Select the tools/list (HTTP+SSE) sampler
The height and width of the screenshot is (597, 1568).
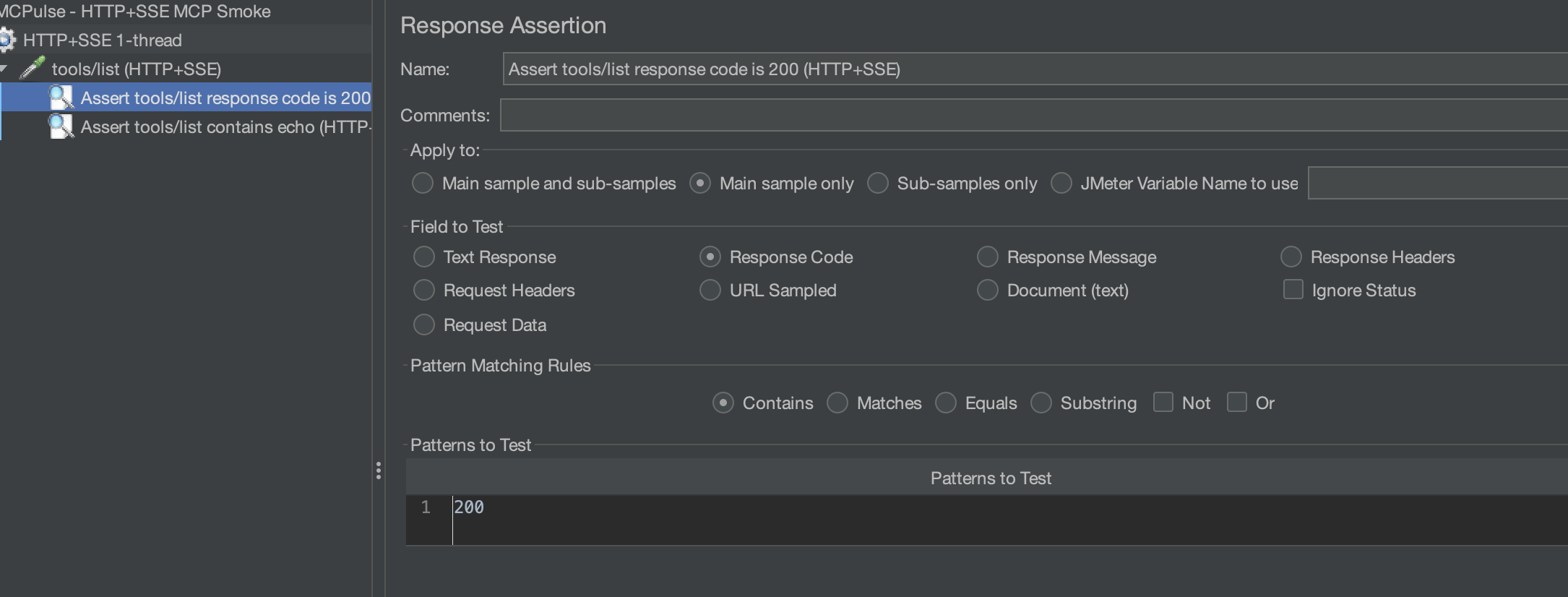click(136, 69)
